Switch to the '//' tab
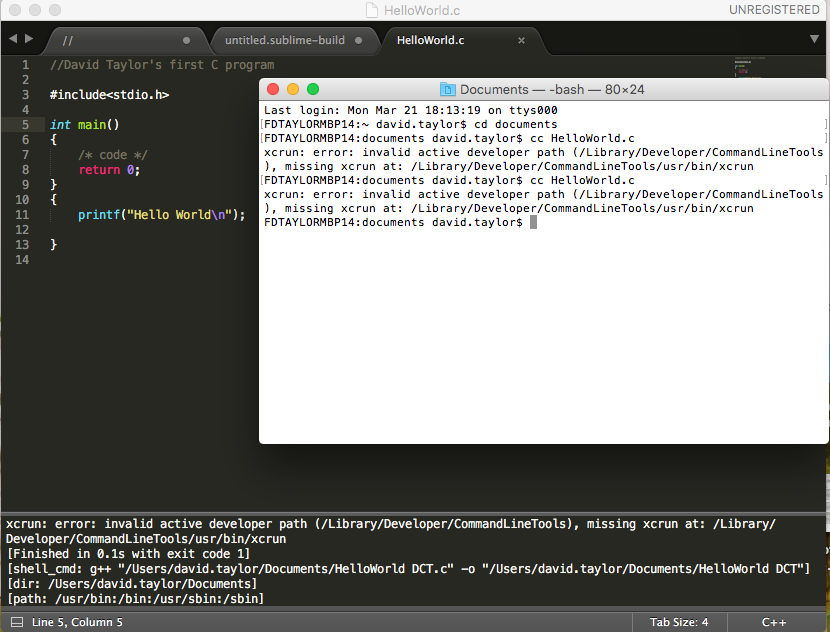Screen dimensions: 830x632 click(126, 40)
